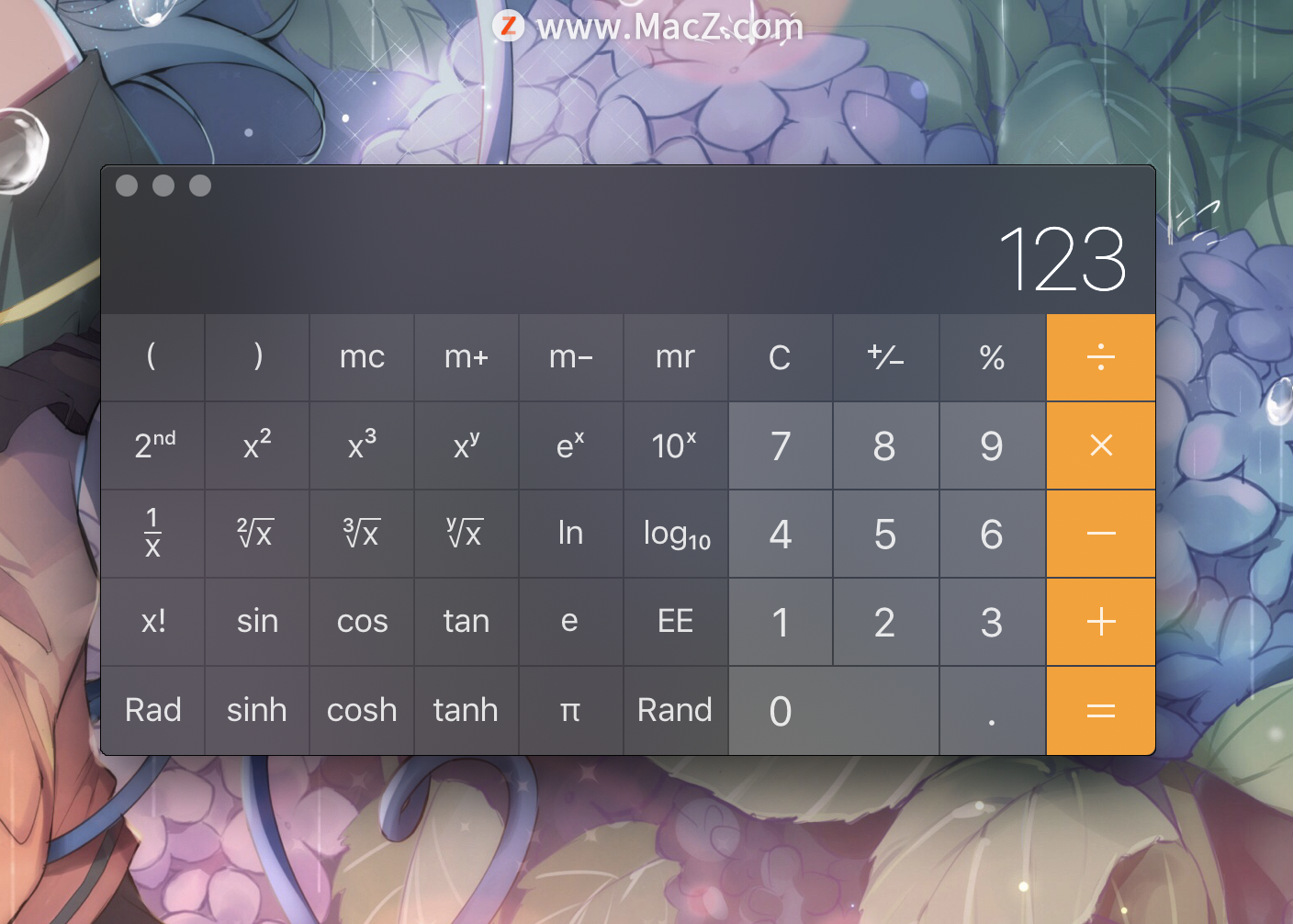This screenshot has width=1293, height=924.
Task: Click the sinh key
Action: pos(257,711)
